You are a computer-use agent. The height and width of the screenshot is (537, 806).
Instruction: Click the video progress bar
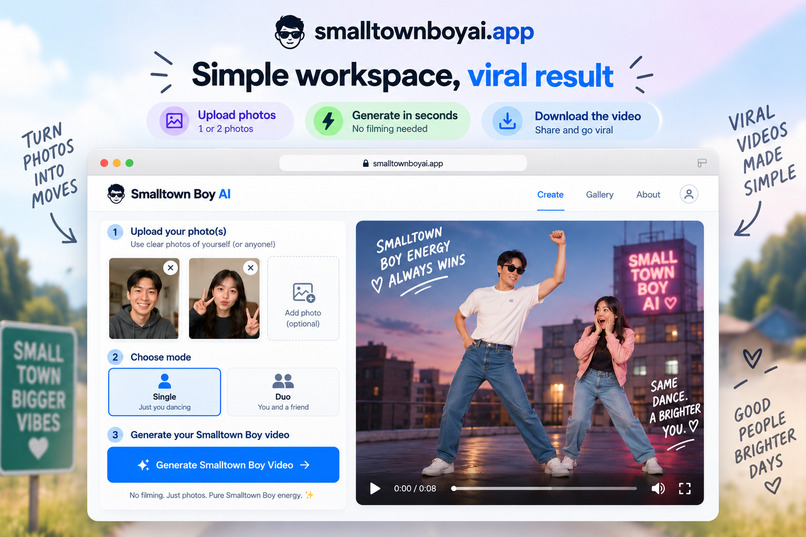544,488
